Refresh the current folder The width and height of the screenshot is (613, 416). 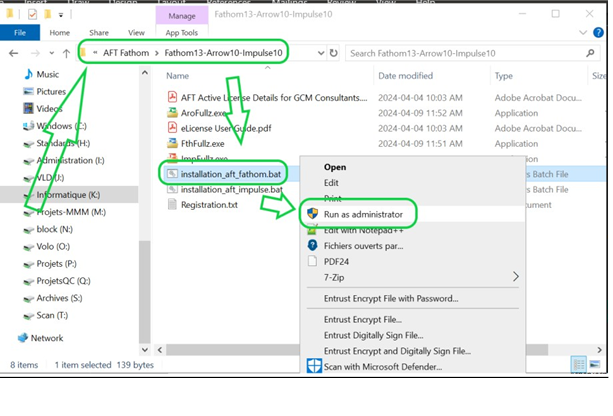coord(333,53)
